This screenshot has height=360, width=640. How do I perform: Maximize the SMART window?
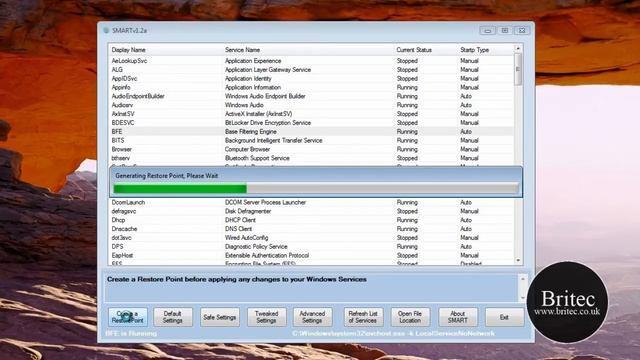[505, 31]
